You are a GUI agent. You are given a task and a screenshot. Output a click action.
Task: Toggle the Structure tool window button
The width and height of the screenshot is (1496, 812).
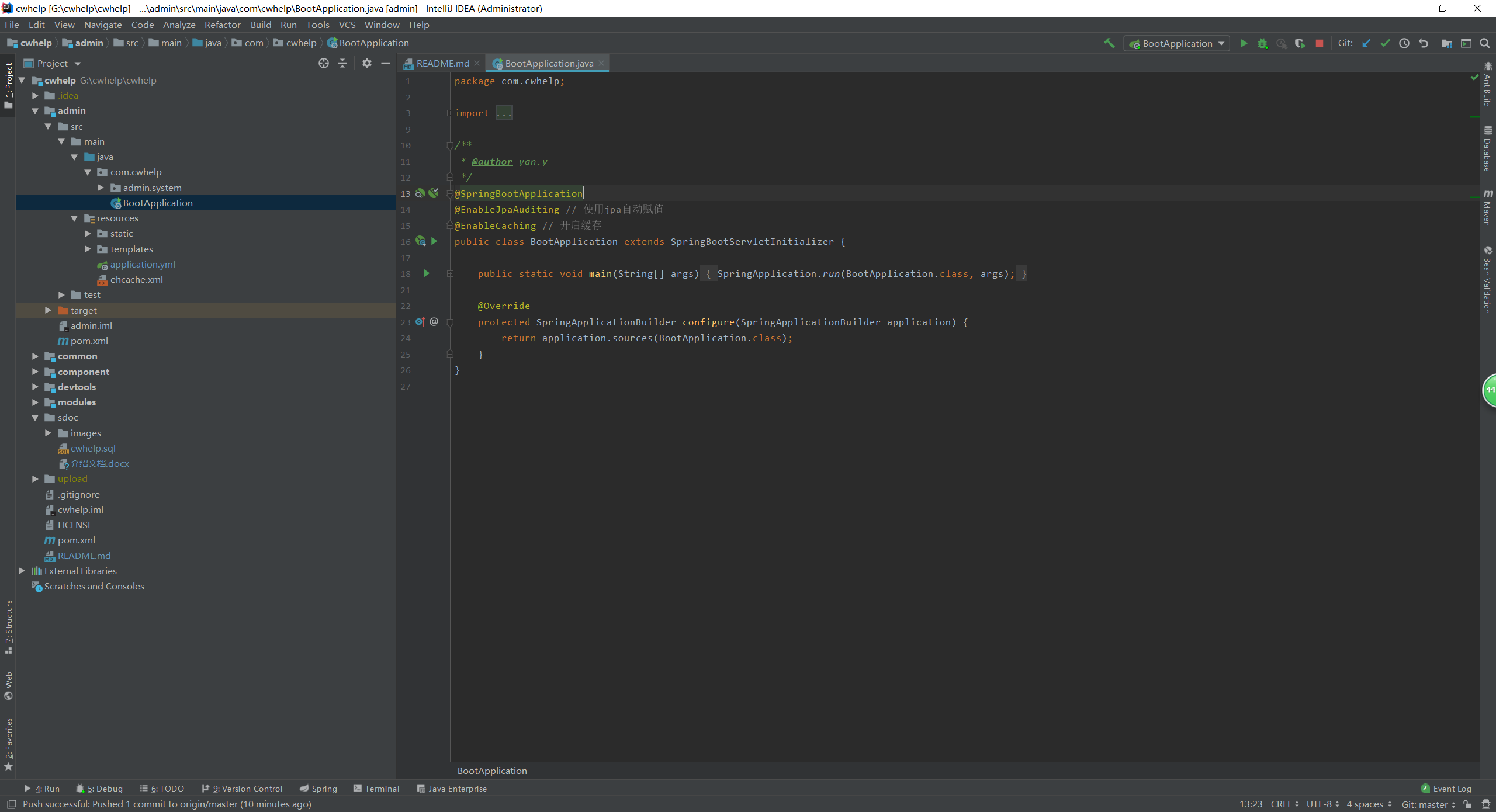tap(8, 627)
